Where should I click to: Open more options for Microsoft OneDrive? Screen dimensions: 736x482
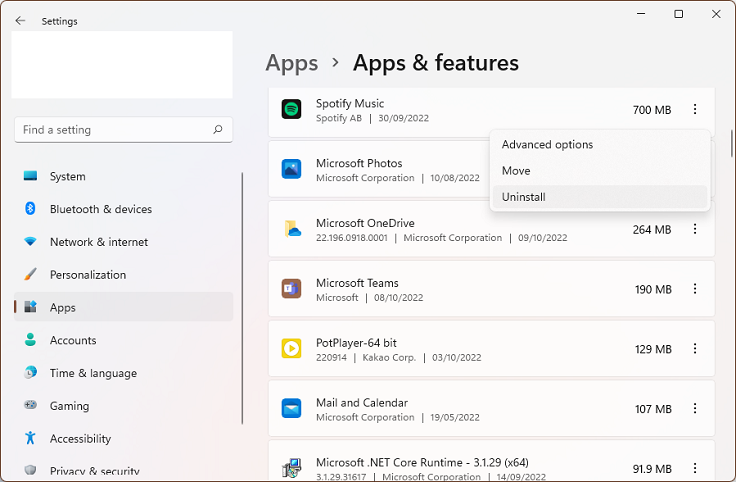pos(695,229)
